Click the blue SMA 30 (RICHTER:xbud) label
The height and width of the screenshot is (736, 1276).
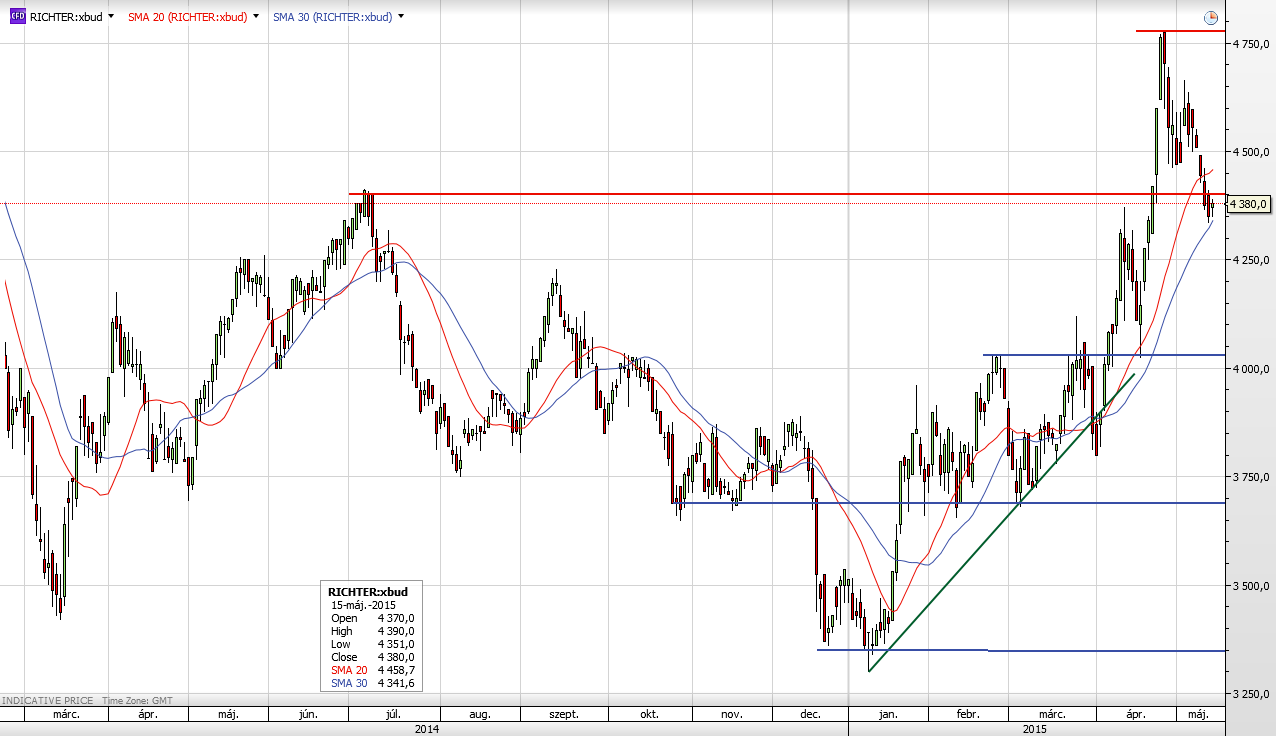point(333,17)
